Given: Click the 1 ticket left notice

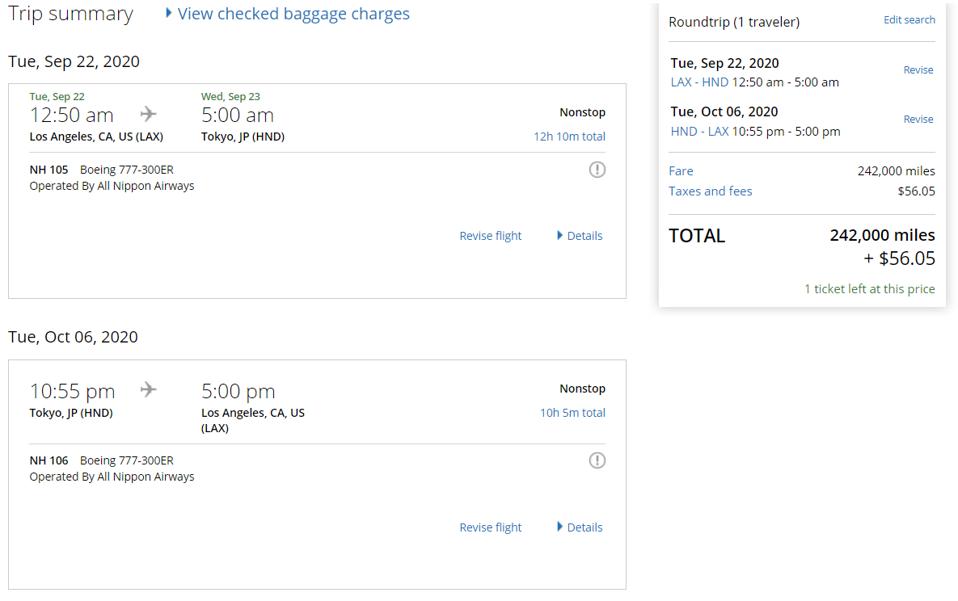Looking at the screenshot, I should point(869,289).
